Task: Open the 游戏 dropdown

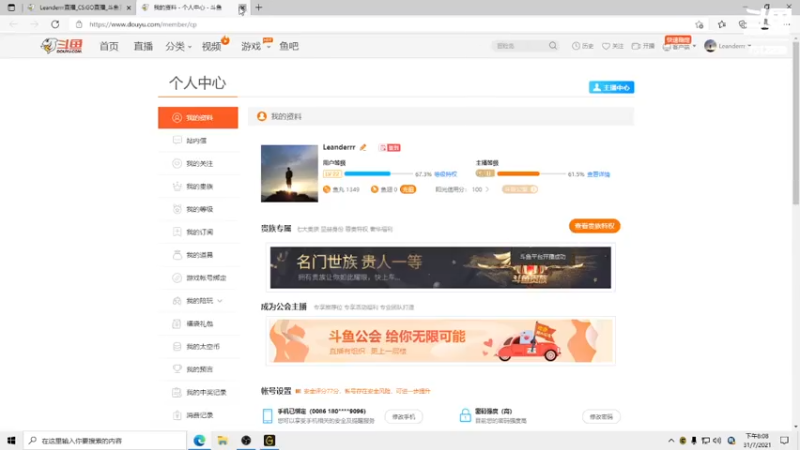Action: click(256, 46)
